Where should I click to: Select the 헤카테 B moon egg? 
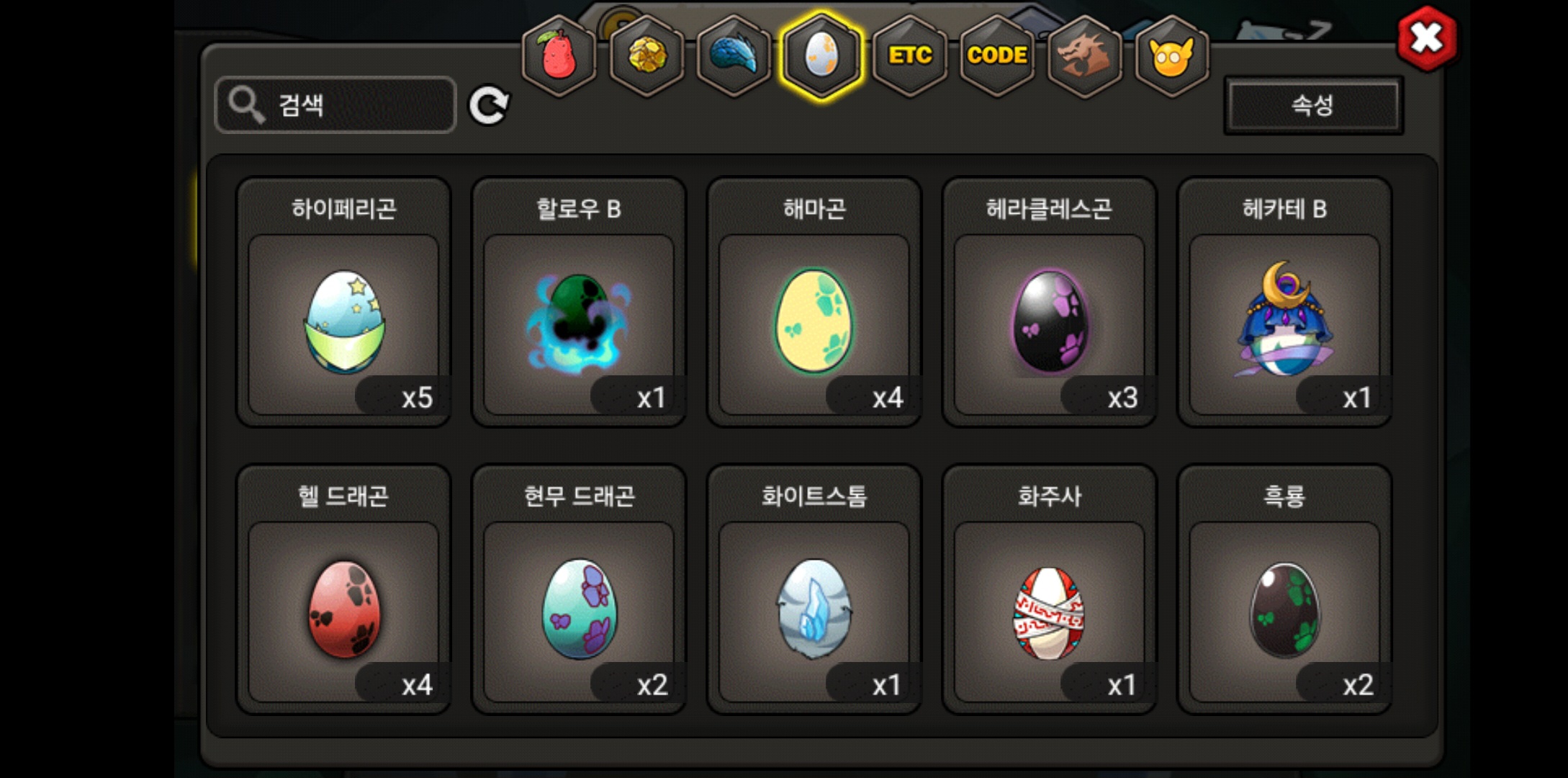pyautogui.click(x=1284, y=303)
